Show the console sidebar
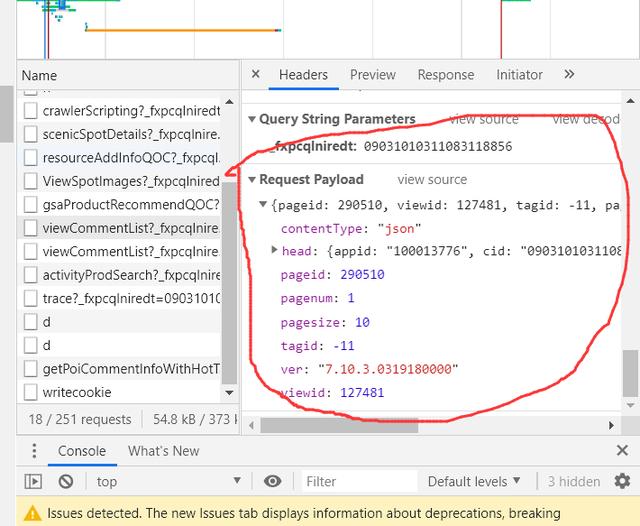The image size is (640, 526). pos(33,482)
